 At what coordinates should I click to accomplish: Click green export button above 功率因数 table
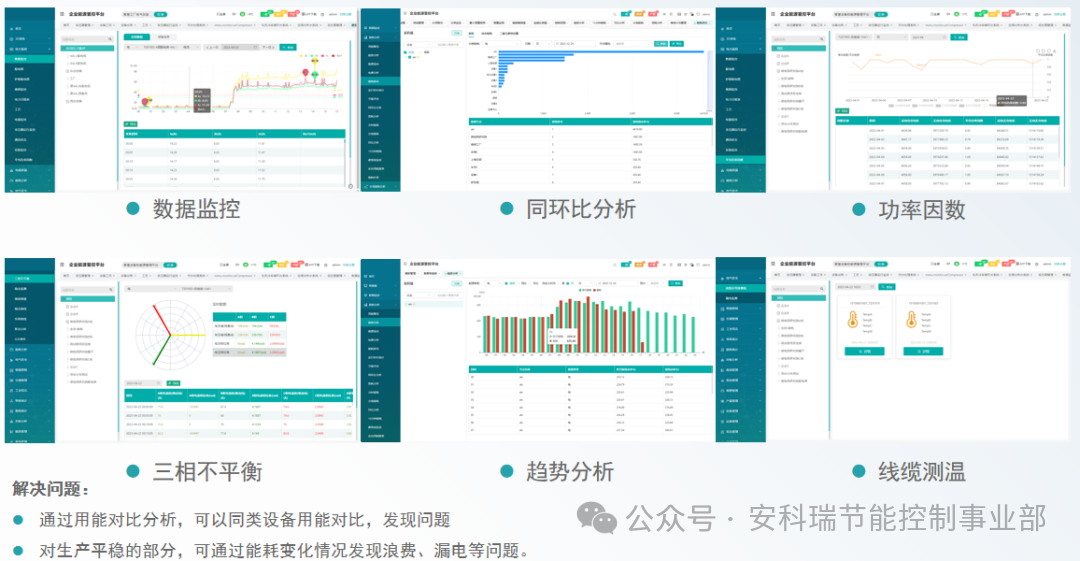[x=842, y=111]
